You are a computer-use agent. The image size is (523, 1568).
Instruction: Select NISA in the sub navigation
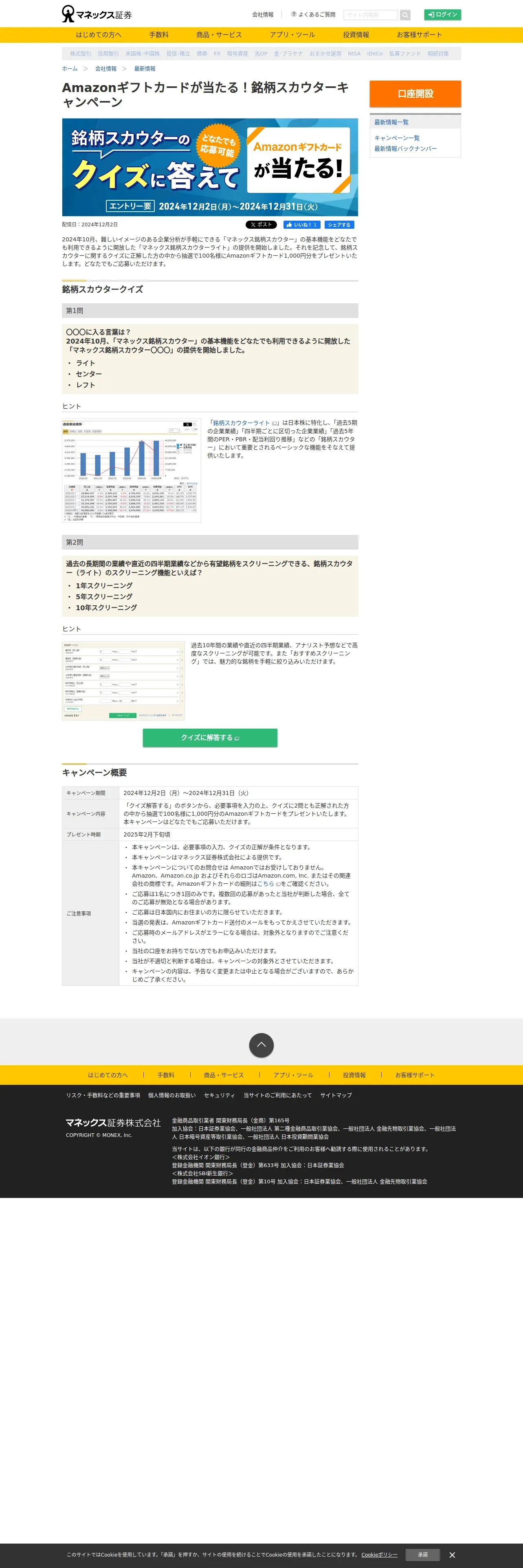coord(354,54)
